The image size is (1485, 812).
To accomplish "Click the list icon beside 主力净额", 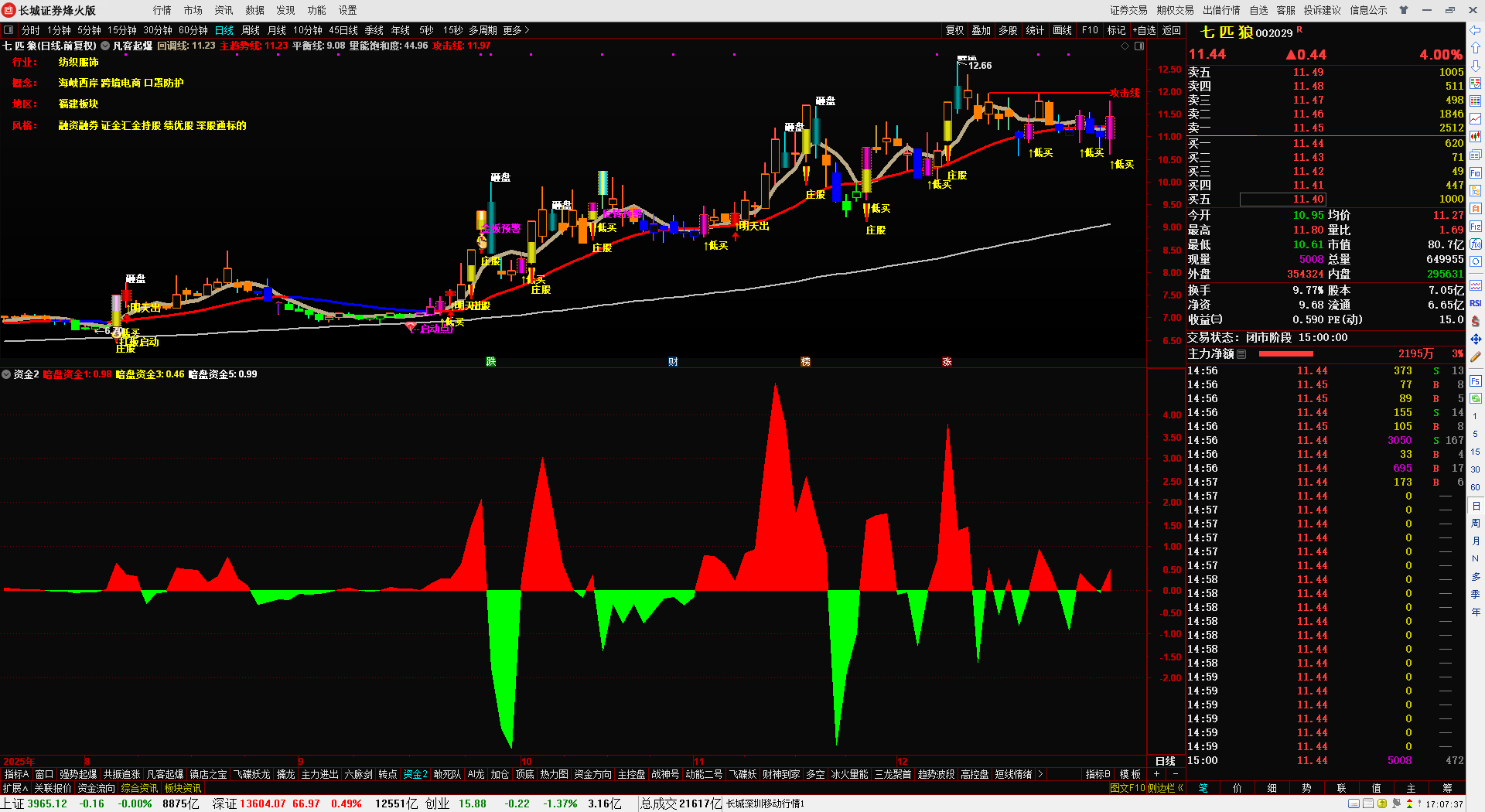I will 1242,354.
